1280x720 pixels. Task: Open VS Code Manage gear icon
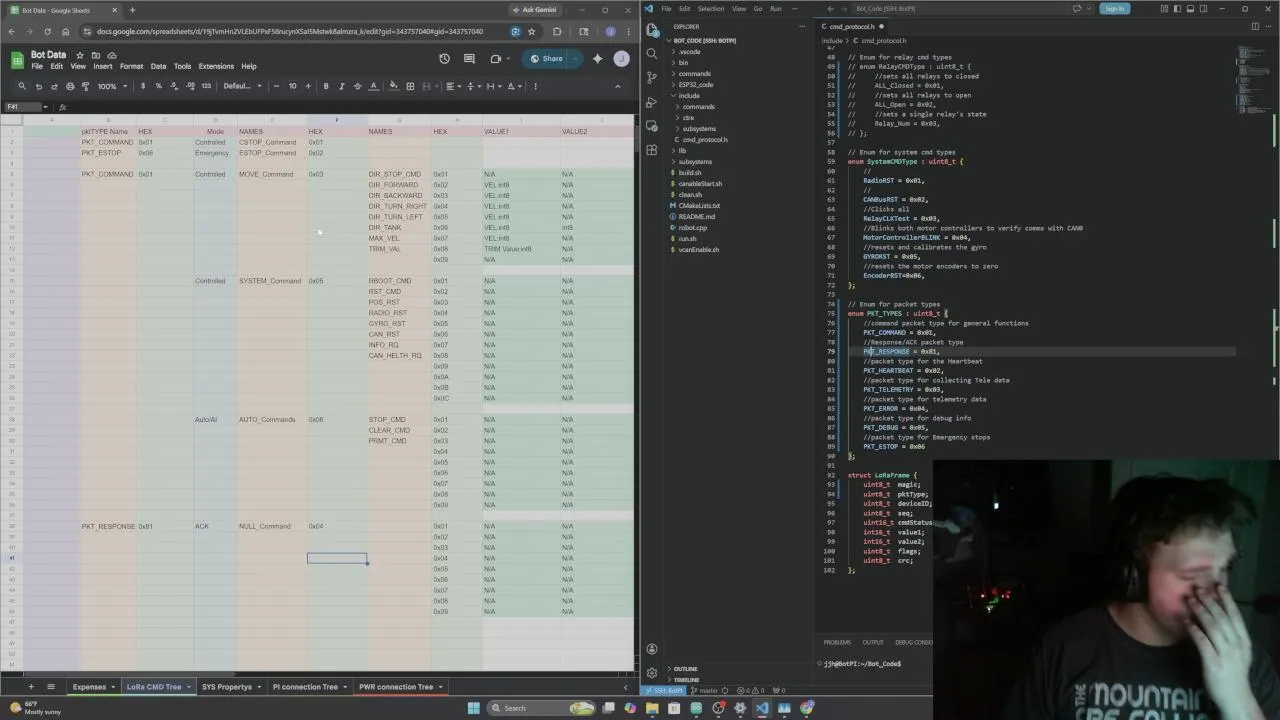652,673
